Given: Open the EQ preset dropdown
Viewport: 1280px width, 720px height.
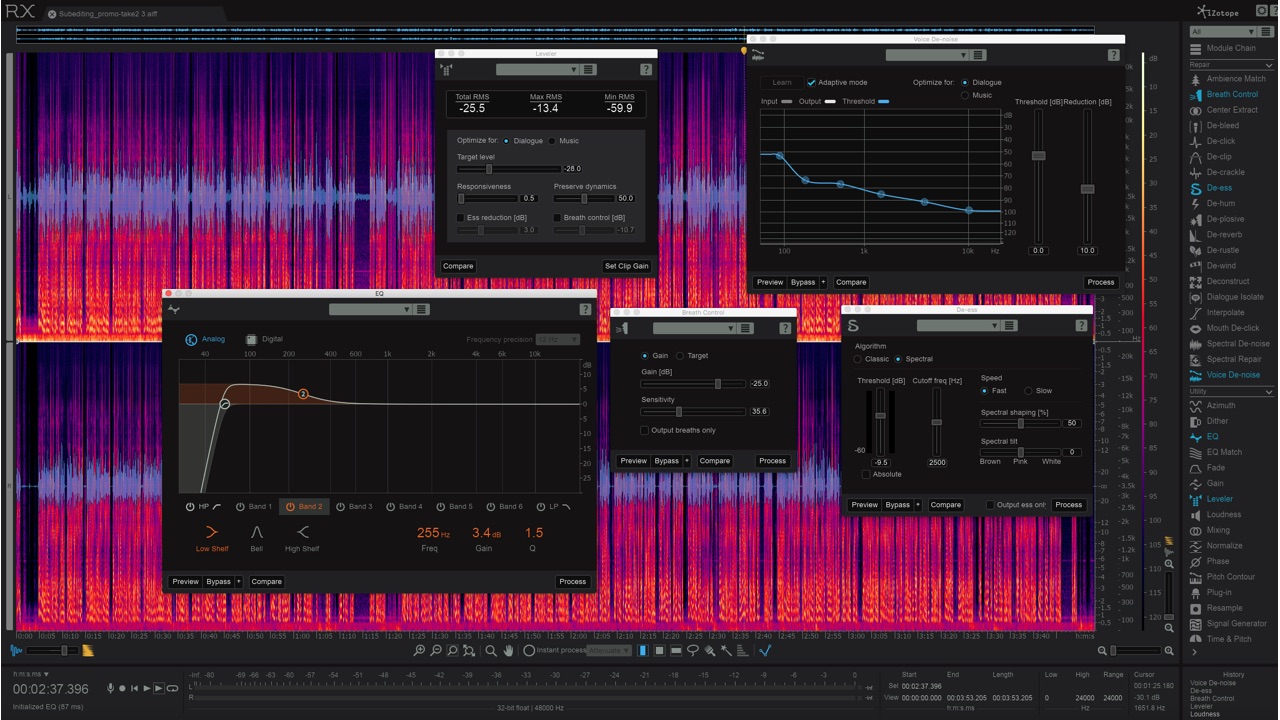Looking at the screenshot, I should [x=370, y=309].
